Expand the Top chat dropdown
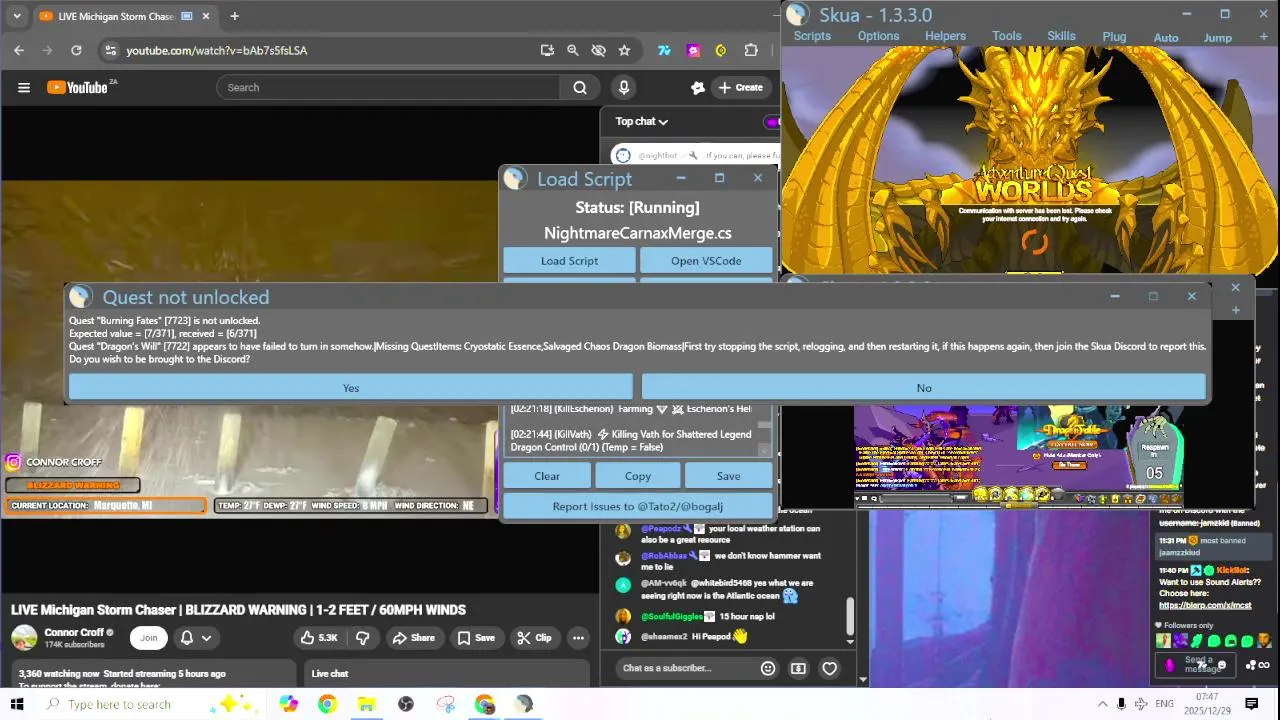 click(641, 122)
